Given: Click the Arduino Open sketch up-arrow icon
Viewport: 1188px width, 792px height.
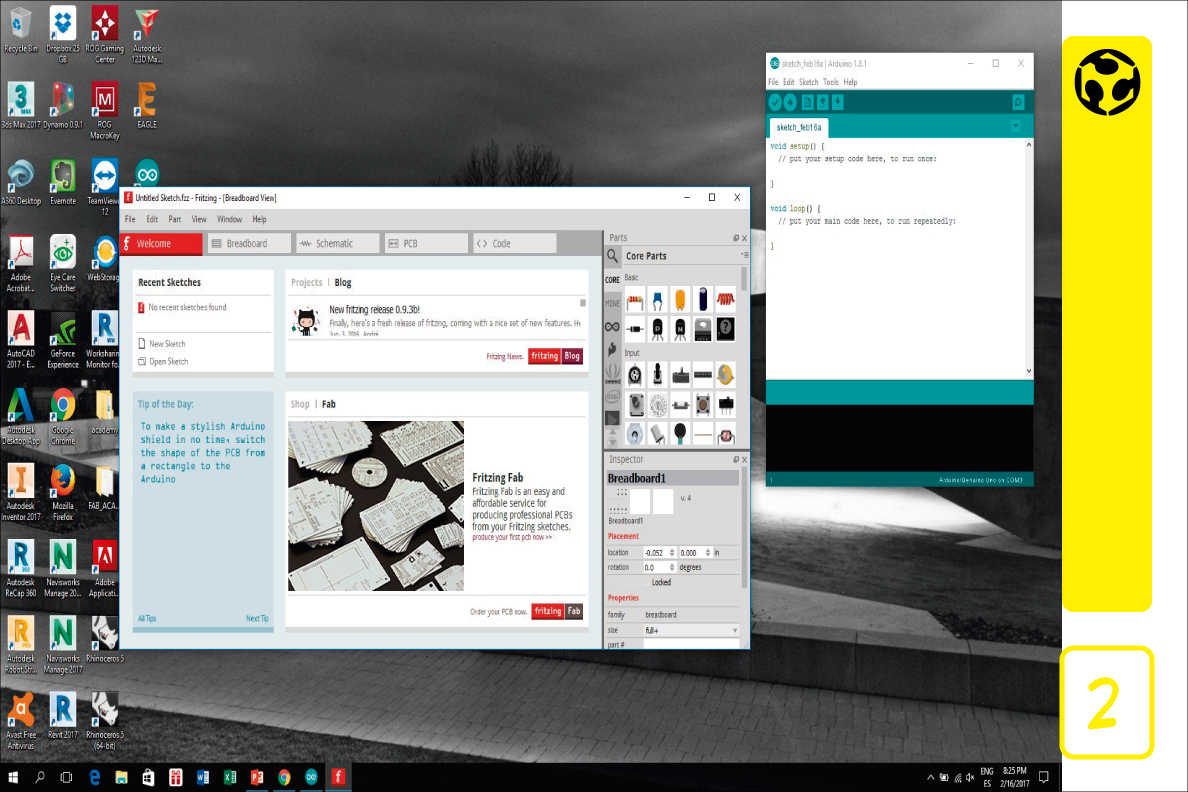Looking at the screenshot, I should pos(823,102).
